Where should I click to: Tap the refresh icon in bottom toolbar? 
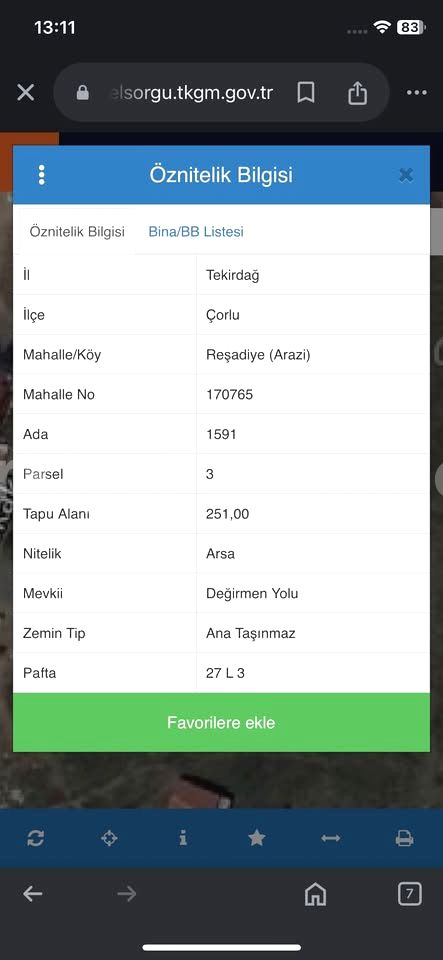coord(35,838)
